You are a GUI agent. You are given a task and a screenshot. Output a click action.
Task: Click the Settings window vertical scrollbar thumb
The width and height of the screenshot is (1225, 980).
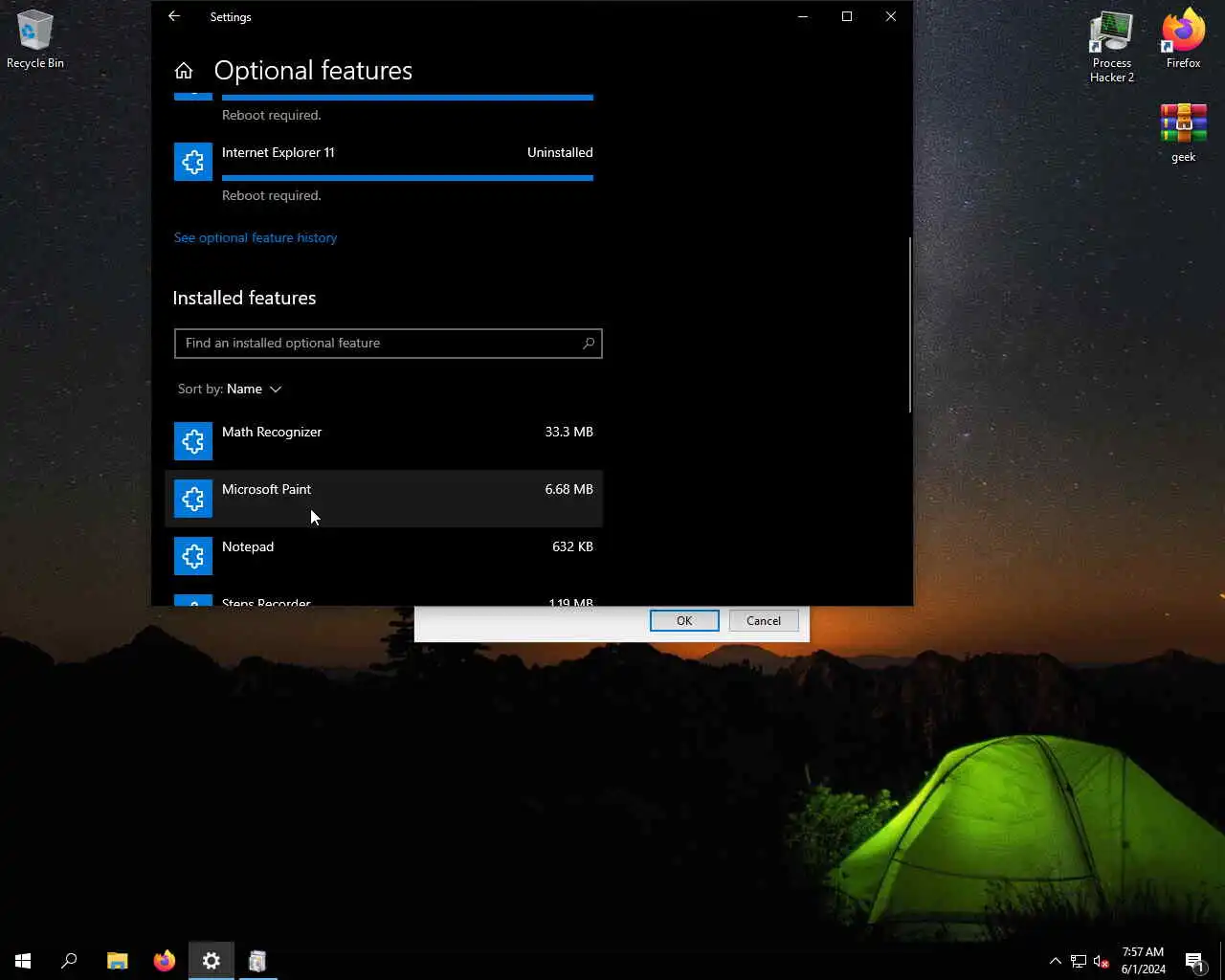(909, 325)
